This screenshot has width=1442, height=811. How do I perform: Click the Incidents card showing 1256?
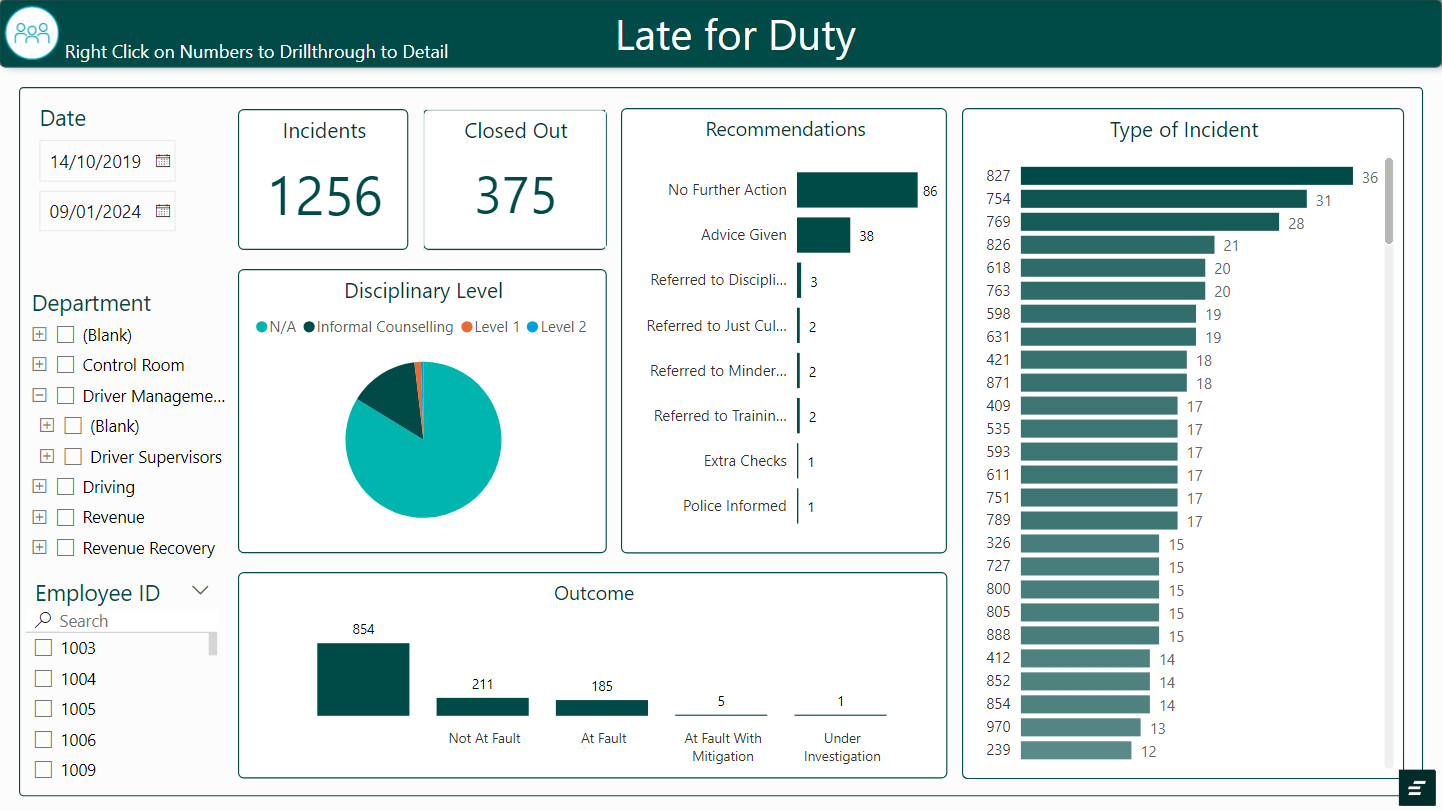pos(323,180)
